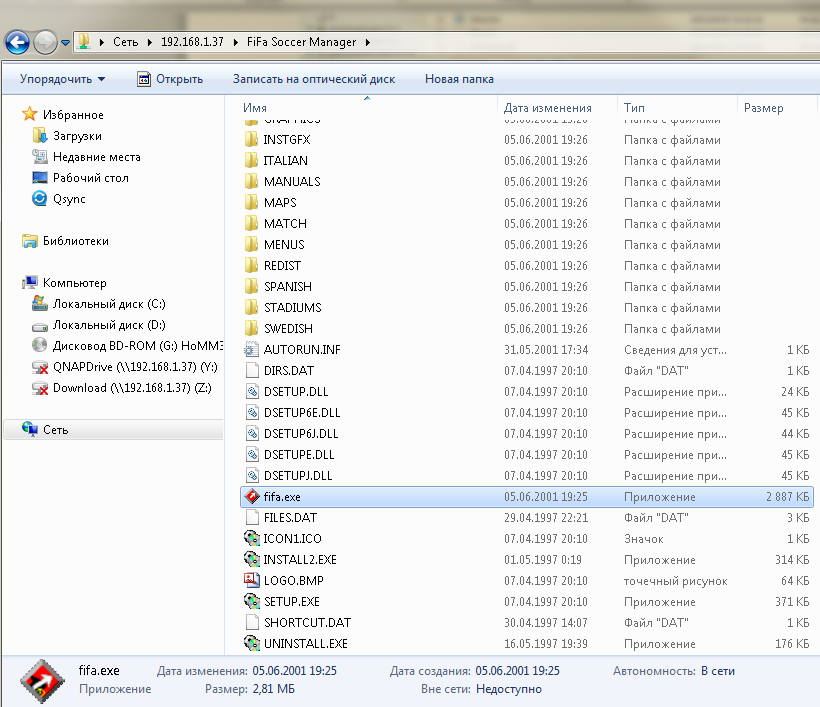
Task: Open disconnected QNAPDrive (Y:) network drive icon
Action: [40, 367]
